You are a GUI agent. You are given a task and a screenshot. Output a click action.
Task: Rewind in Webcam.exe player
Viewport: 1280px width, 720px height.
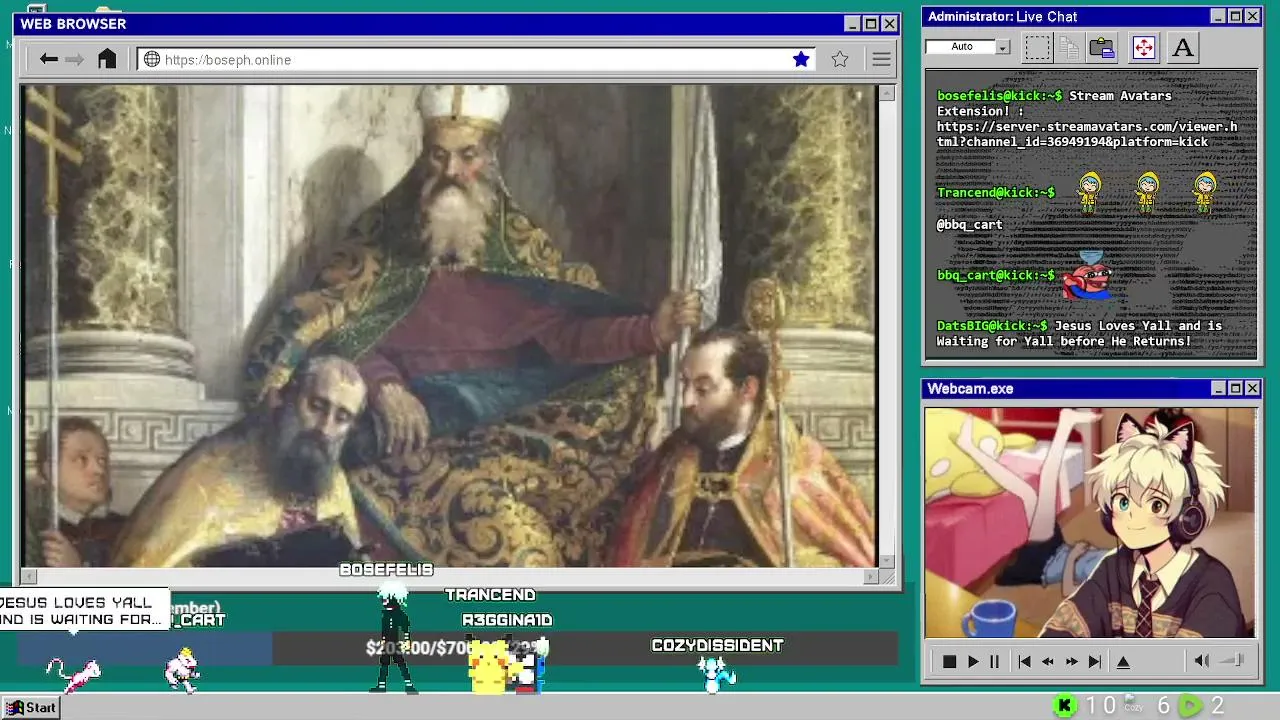pyautogui.click(x=1047, y=661)
